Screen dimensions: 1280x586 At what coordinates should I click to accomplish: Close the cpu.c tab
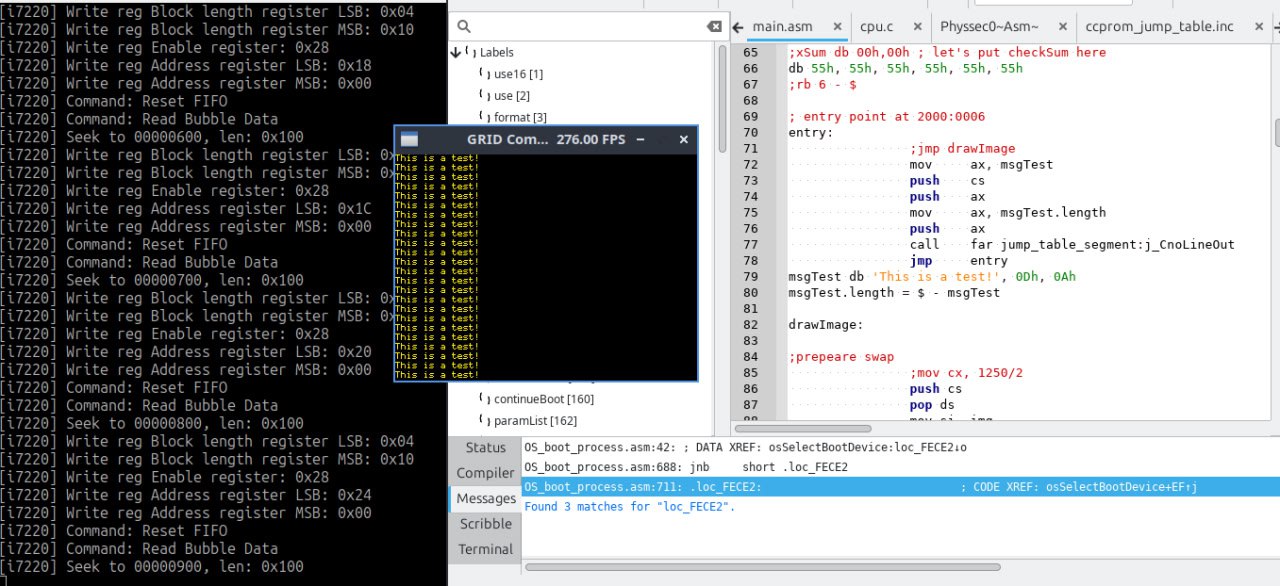tap(918, 27)
